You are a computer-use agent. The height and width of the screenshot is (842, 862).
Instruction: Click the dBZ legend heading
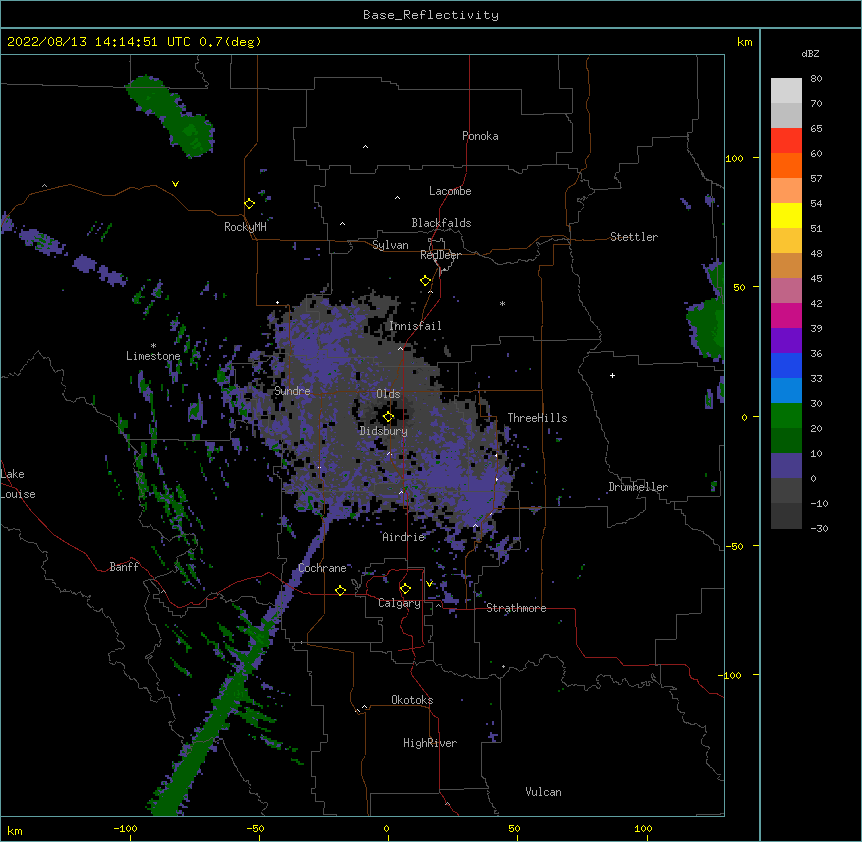(810, 54)
